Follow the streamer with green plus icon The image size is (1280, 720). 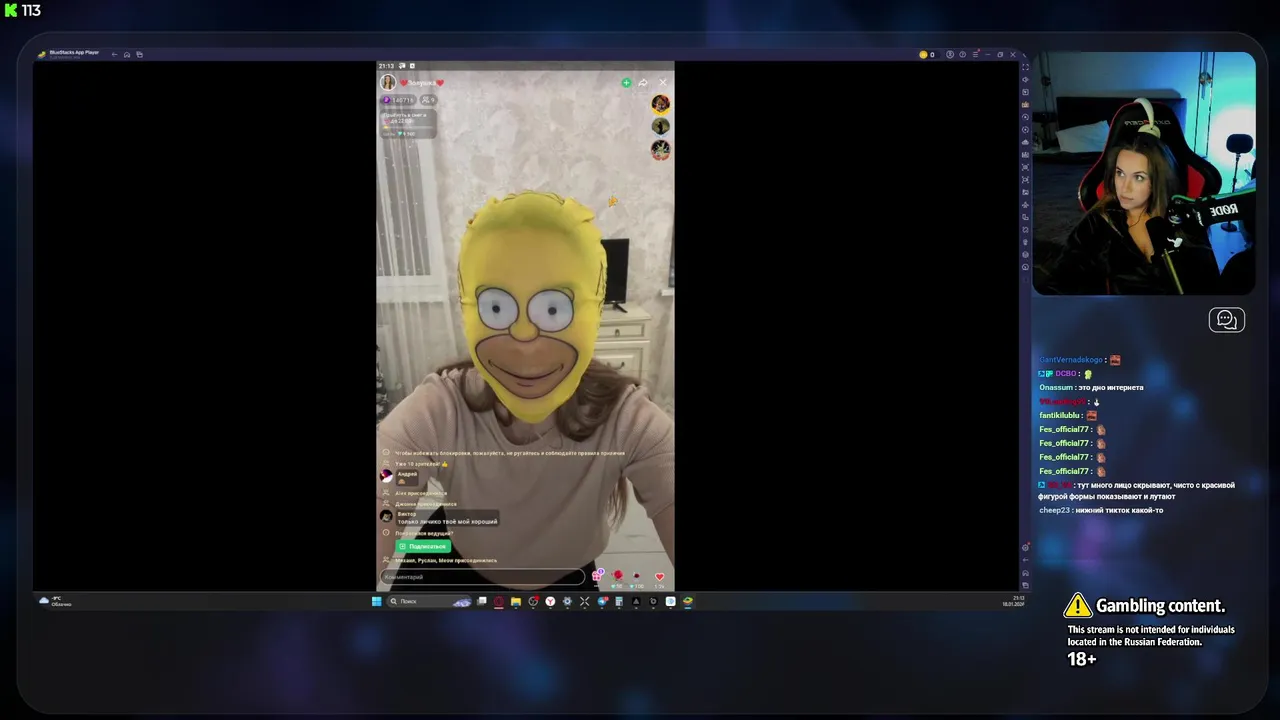point(626,83)
